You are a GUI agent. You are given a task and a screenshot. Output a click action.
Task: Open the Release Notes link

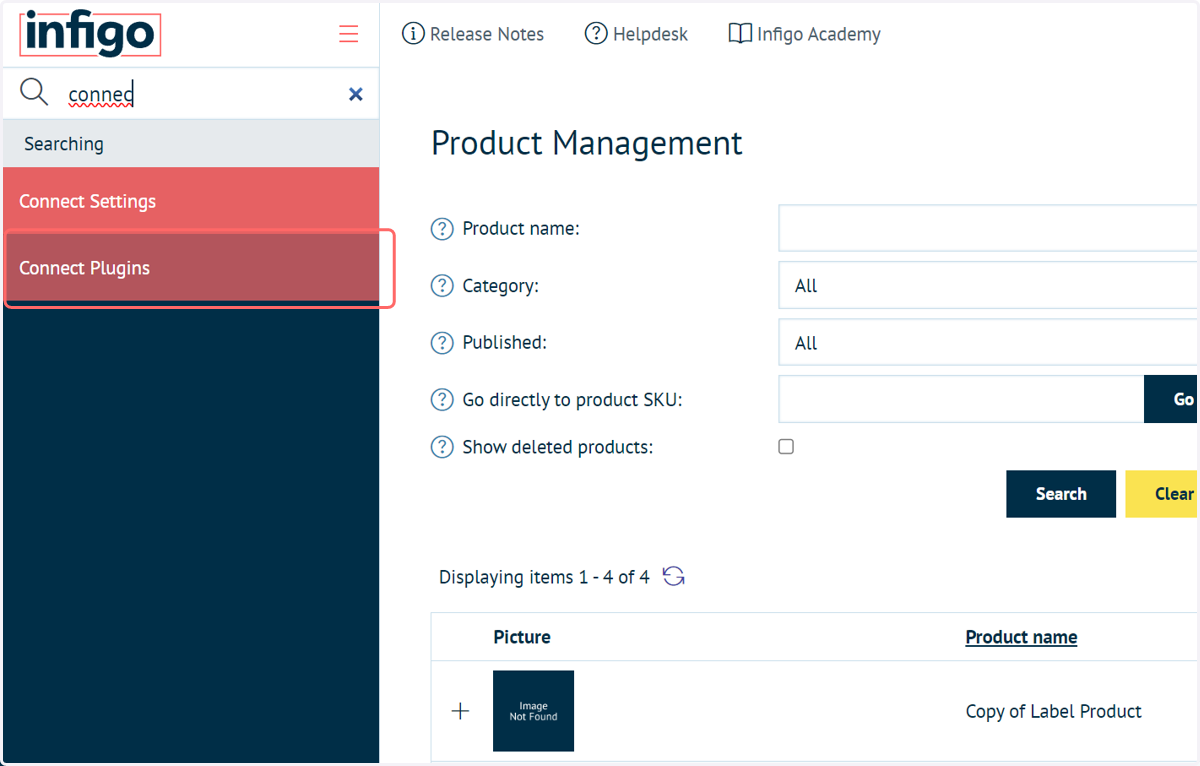(x=473, y=34)
